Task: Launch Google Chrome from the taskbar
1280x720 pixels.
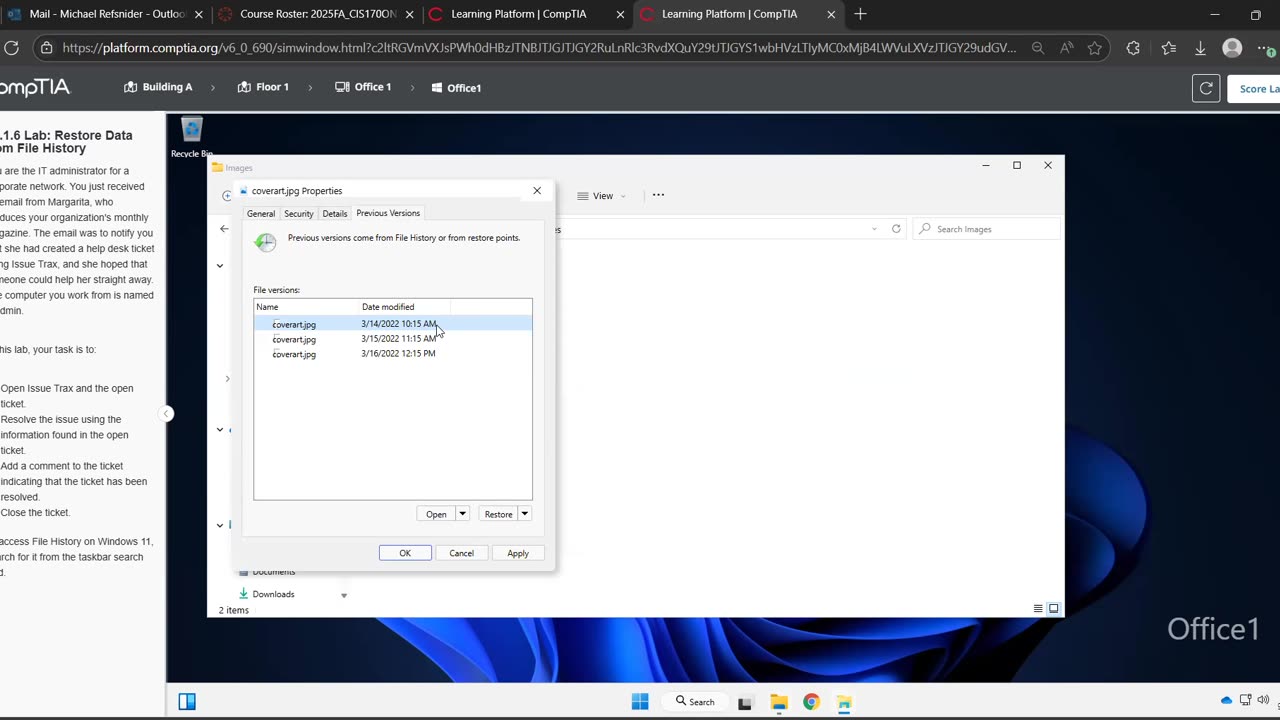Action: pyautogui.click(x=811, y=702)
